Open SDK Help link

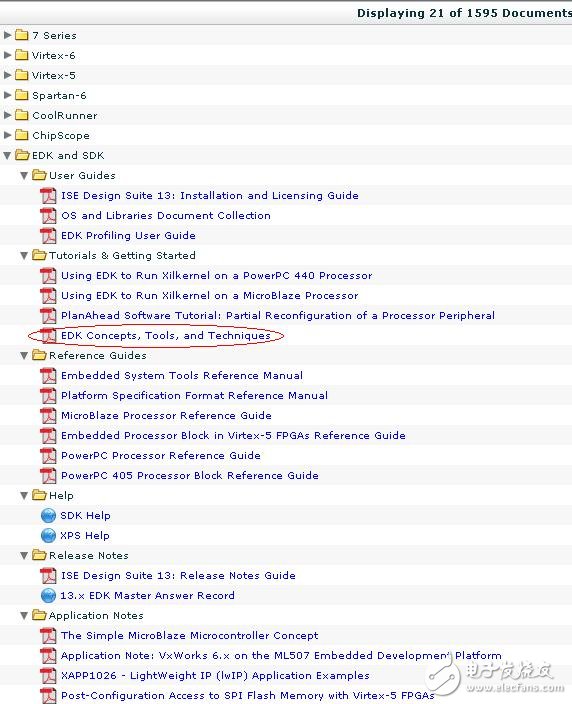[85, 516]
